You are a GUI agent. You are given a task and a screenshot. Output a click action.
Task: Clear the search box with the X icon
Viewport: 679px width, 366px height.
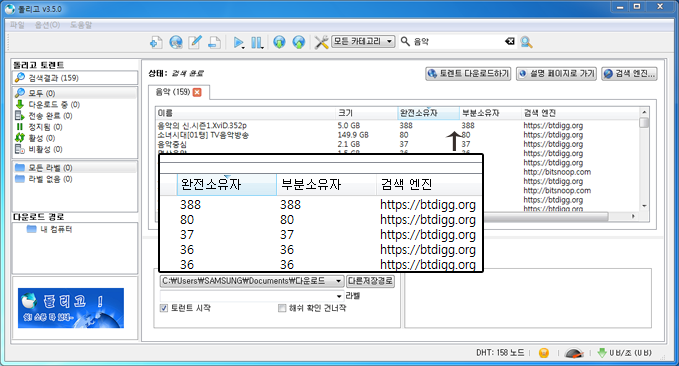510,41
